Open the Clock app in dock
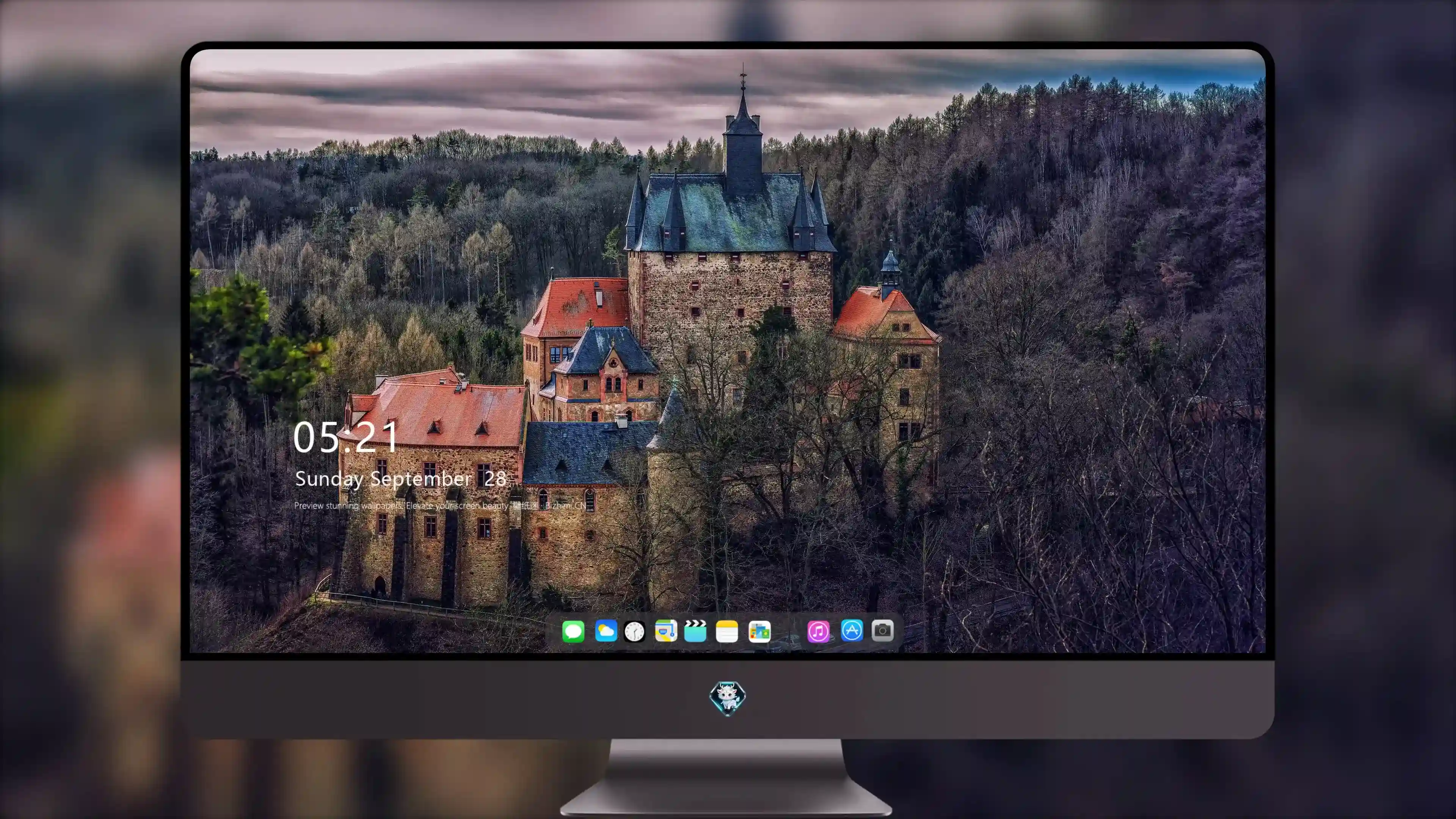Screen dimensions: 1456x819 tap(634, 631)
